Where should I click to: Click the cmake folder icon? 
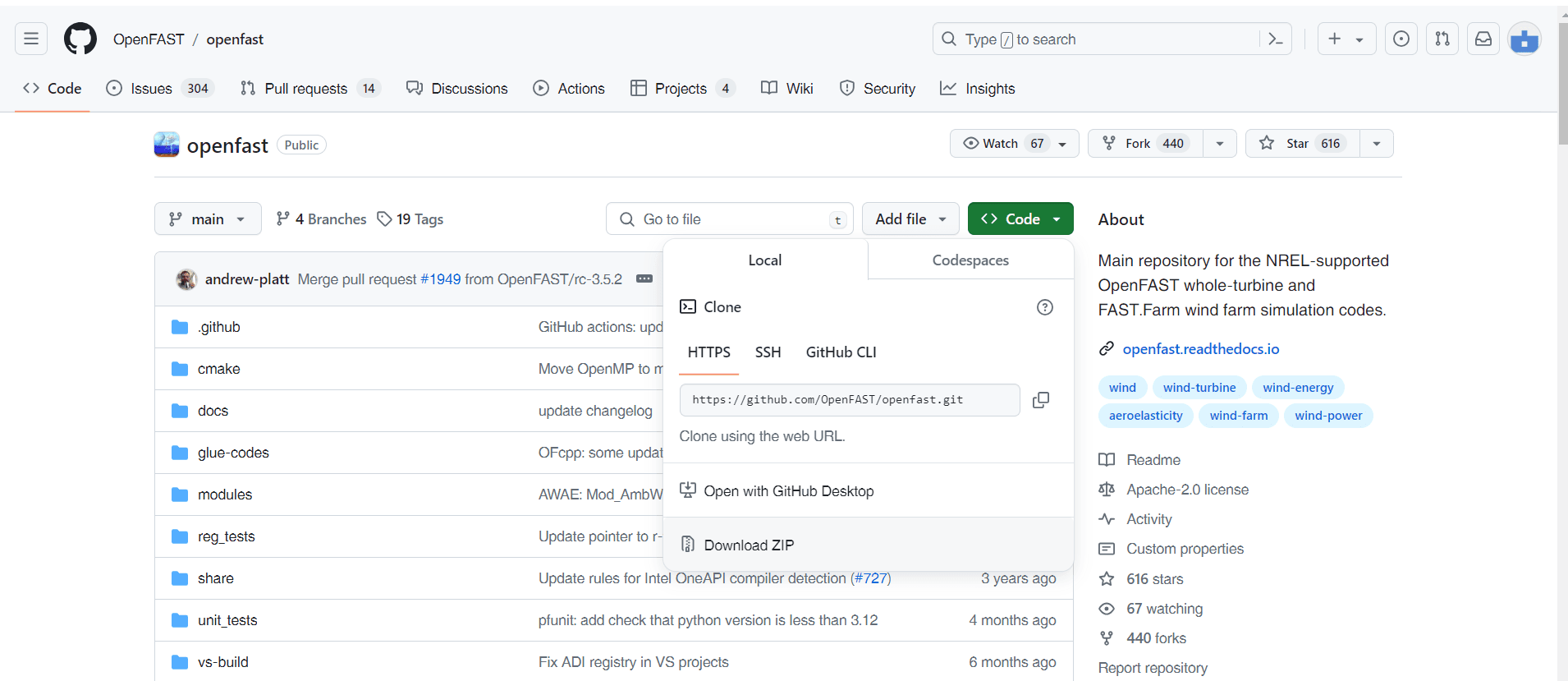coord(180,369)
